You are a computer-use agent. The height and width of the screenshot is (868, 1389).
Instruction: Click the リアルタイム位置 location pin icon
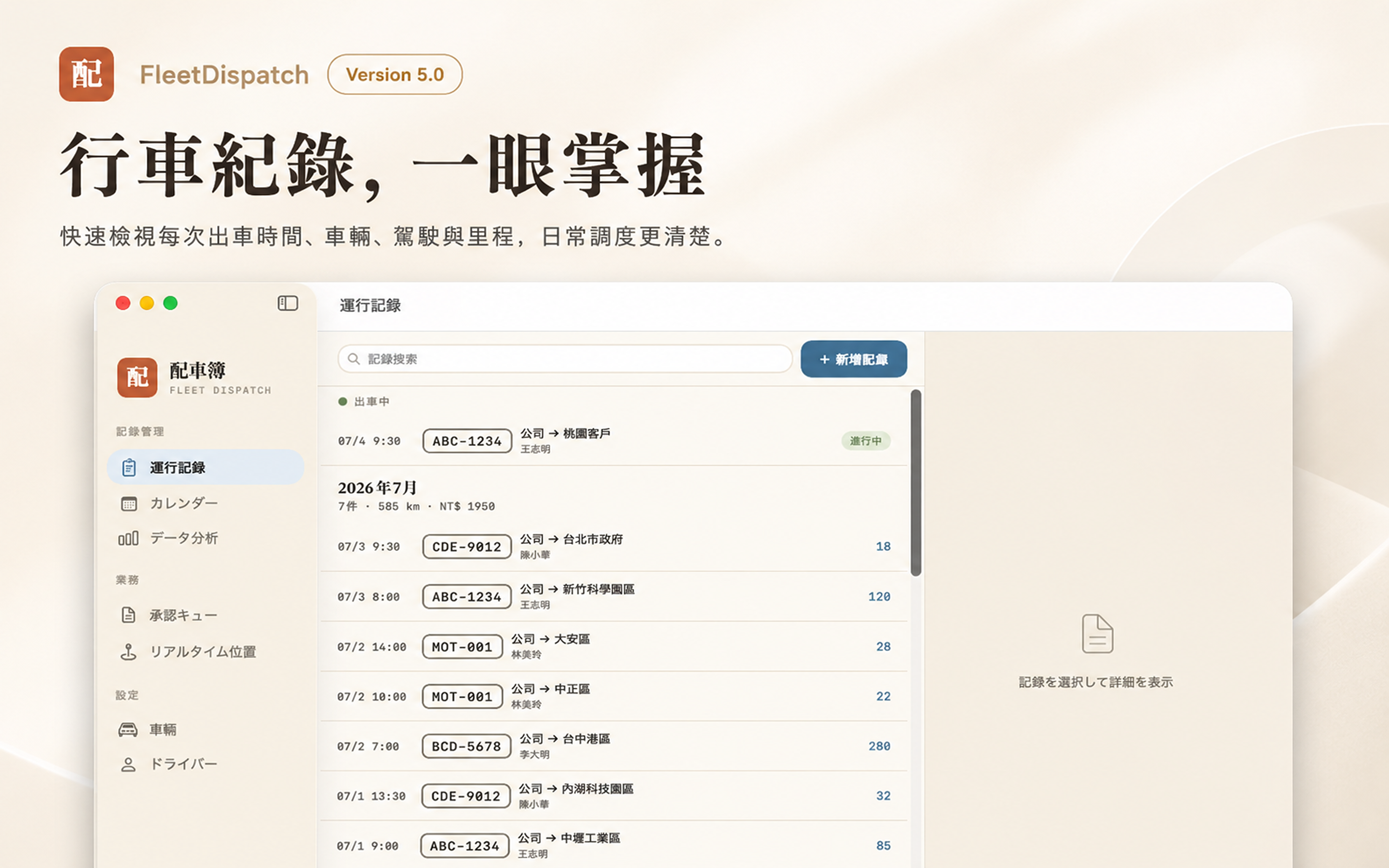pyautogui.click(x=129, y=651)
